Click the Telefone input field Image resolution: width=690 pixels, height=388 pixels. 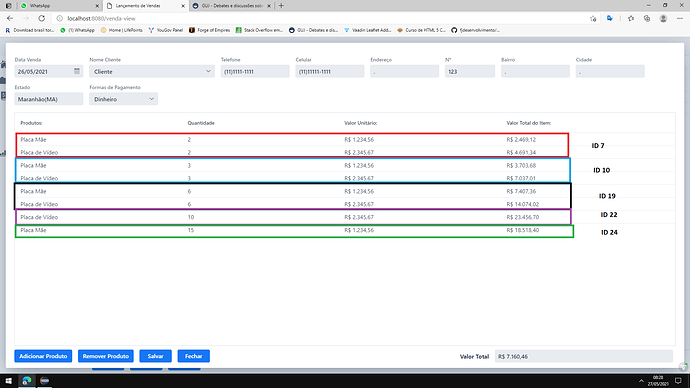click(255, 71)
